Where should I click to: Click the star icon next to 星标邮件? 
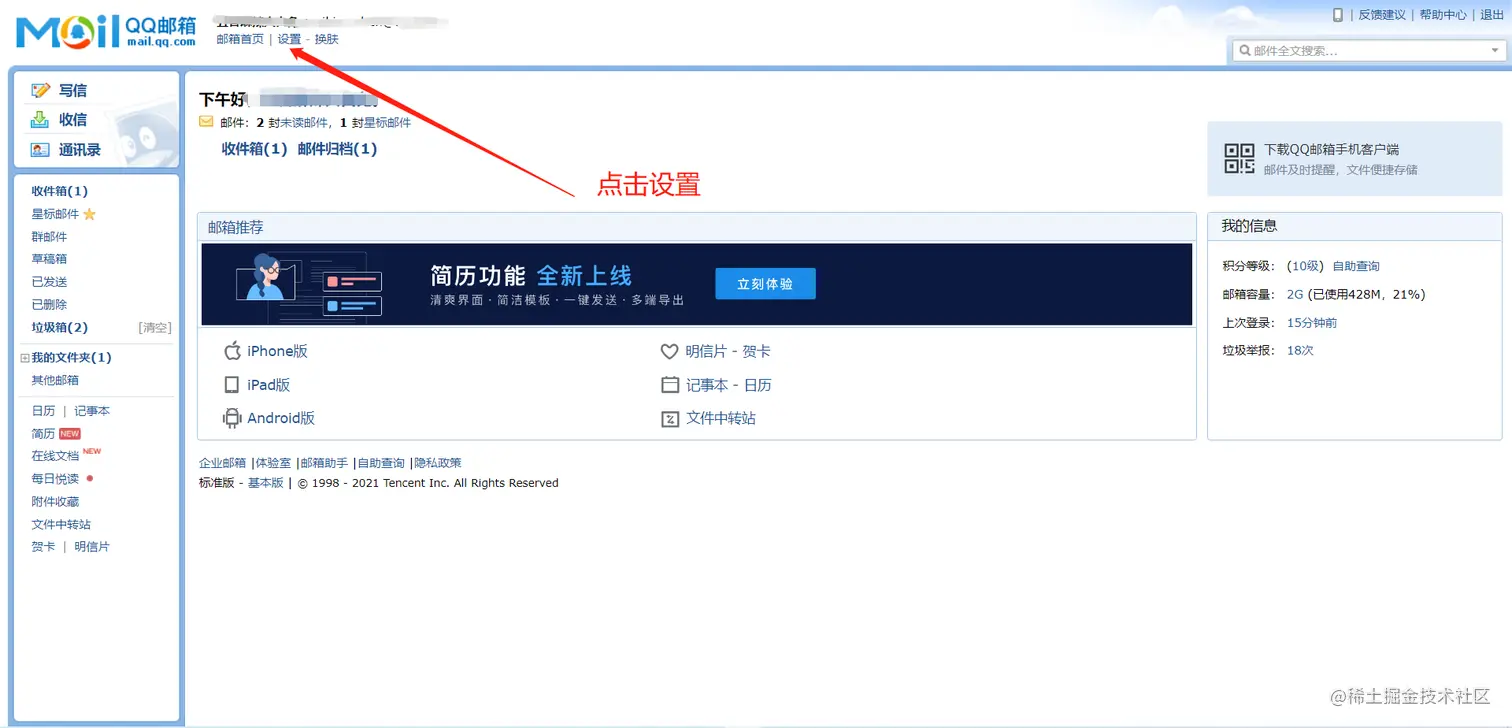click(89, 214)
